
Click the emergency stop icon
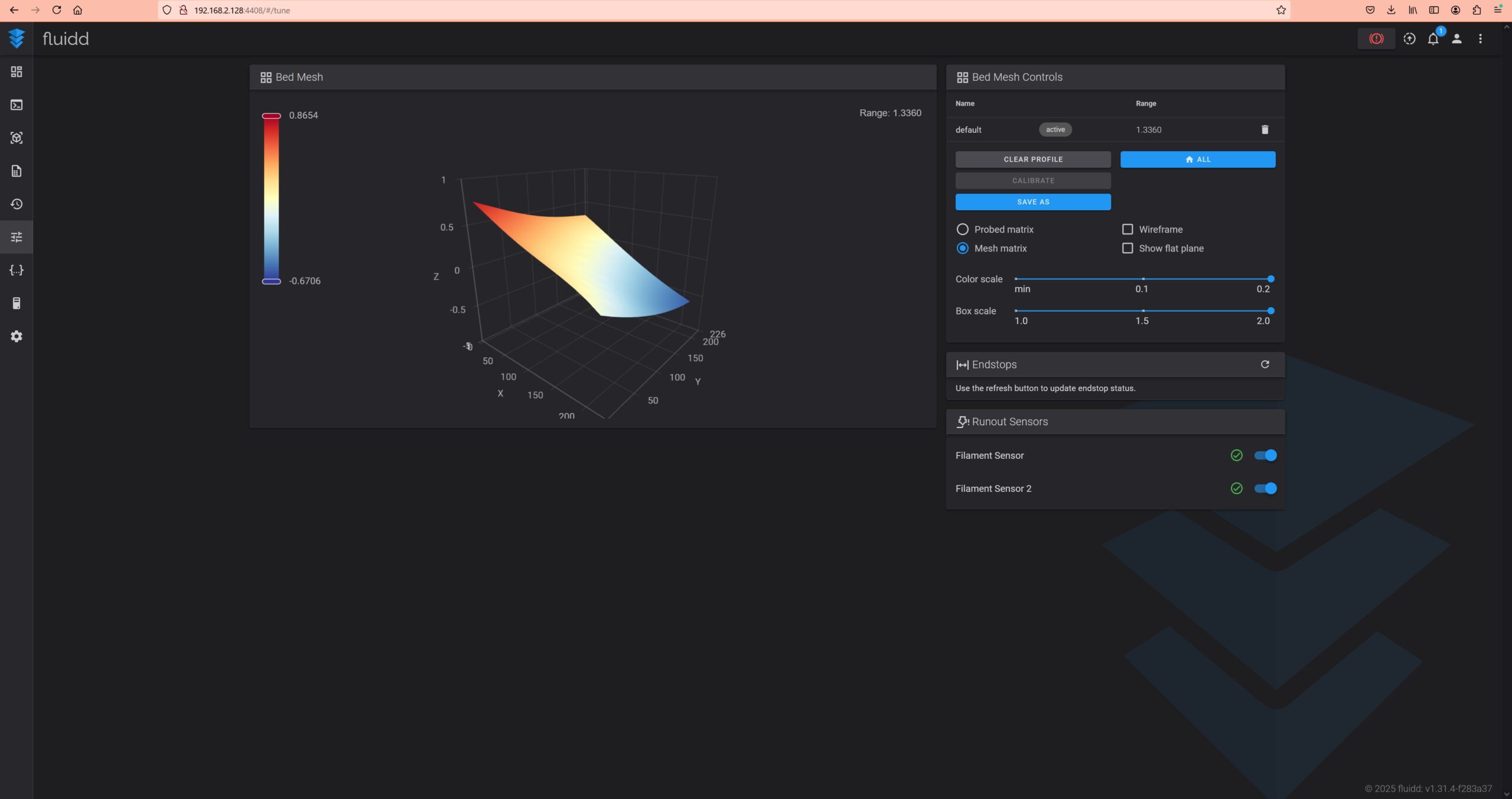tap(1376, 39)
